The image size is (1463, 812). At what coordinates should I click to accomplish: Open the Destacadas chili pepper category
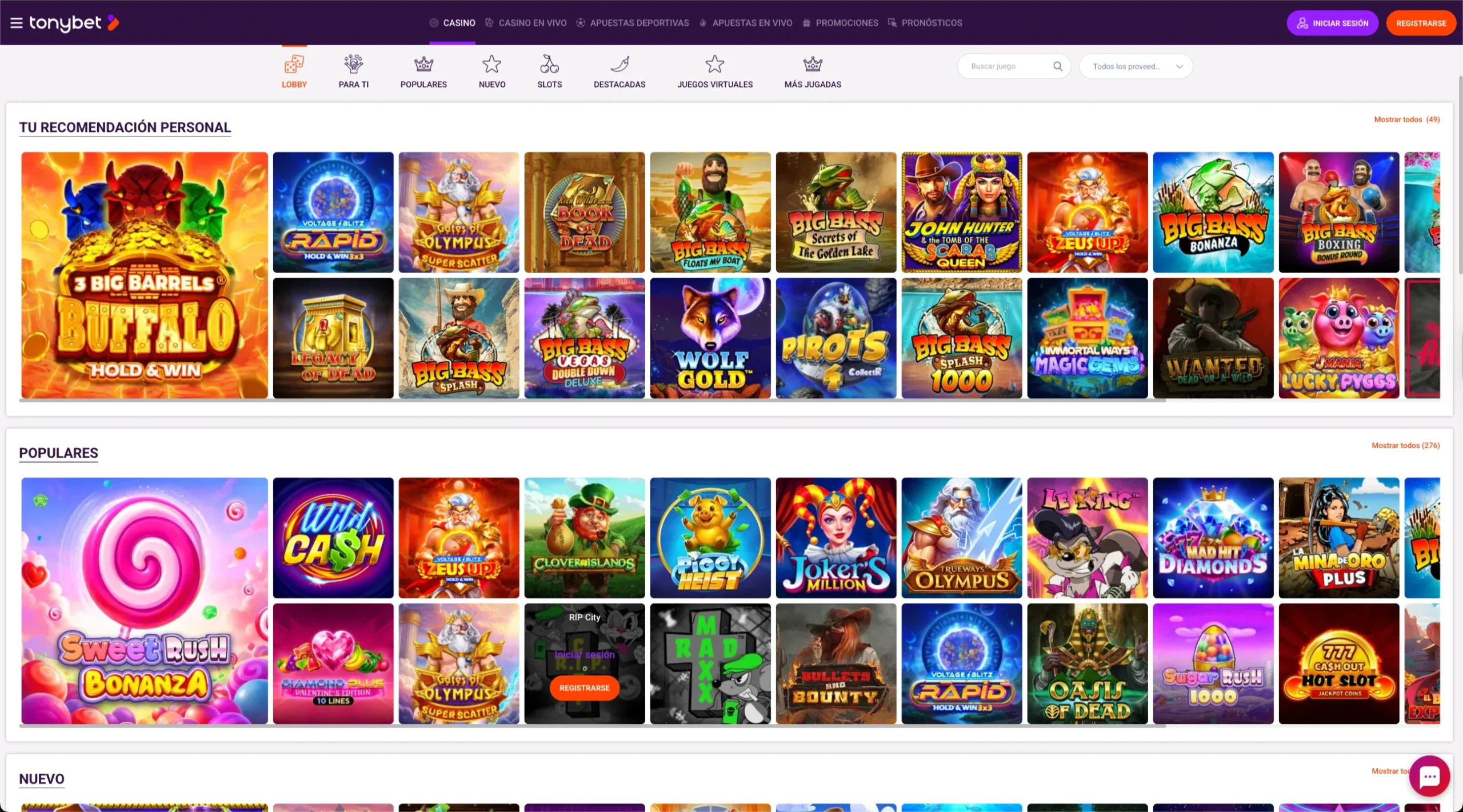[x=619, y=65]
